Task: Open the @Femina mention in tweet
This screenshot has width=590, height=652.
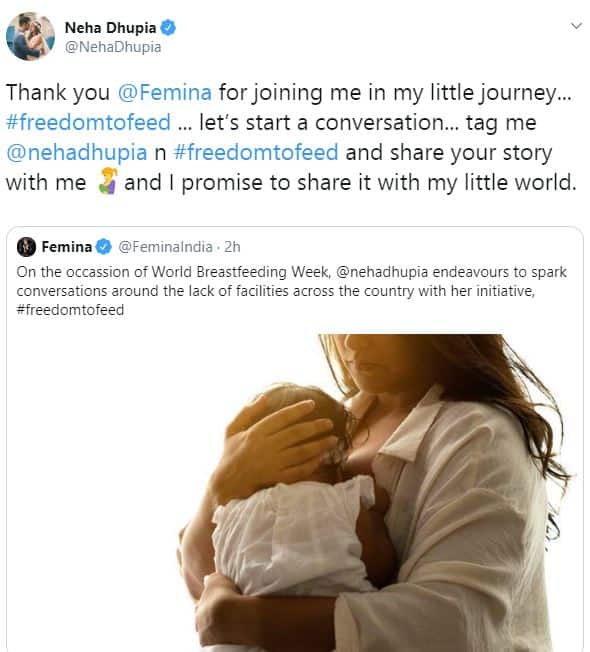Action: [x=165, y=92]
